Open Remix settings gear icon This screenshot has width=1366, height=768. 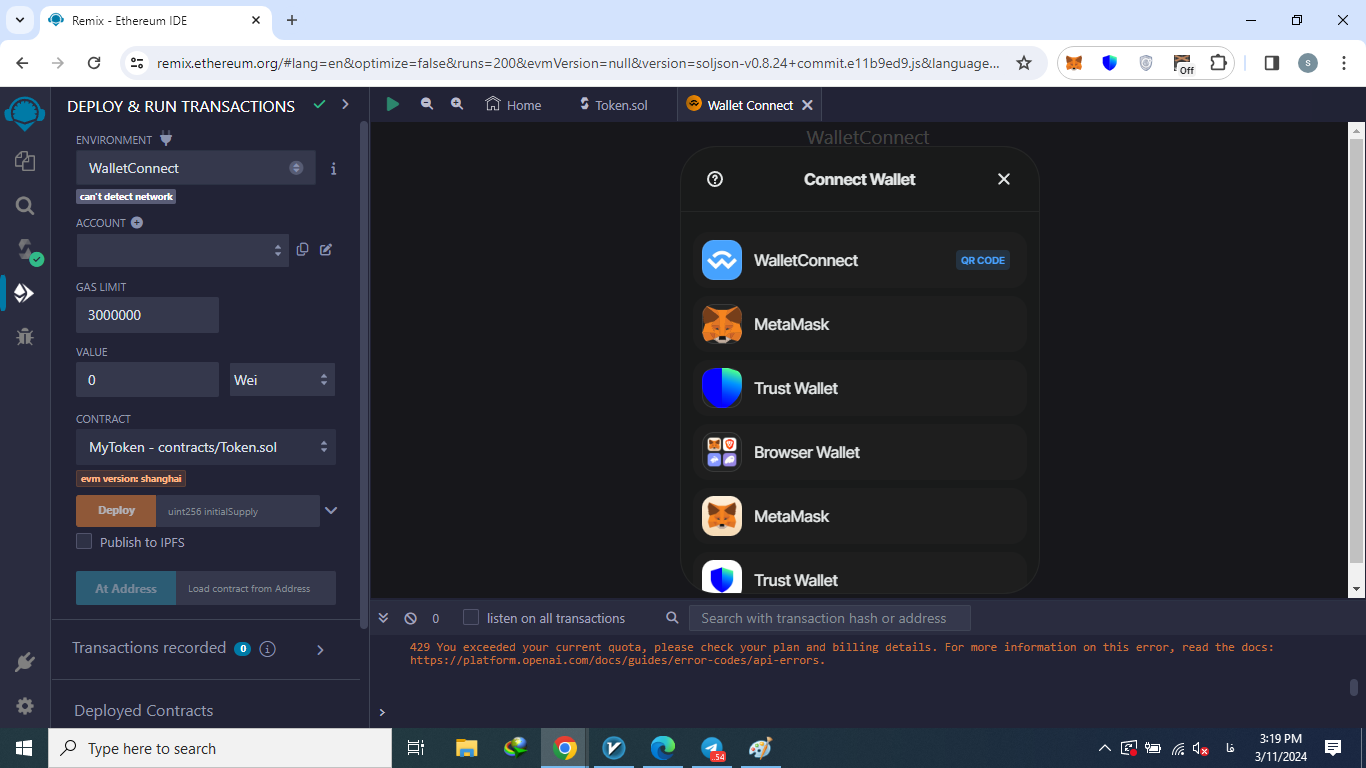[x=25, y=706]
